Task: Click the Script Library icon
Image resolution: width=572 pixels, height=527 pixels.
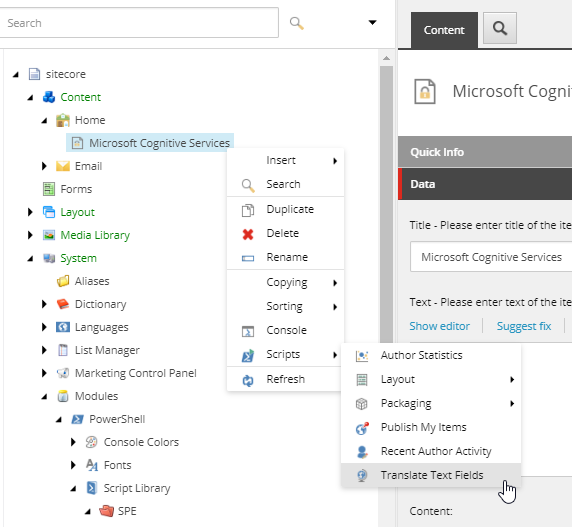Action: pyautogui.click(x=92, y=488)
